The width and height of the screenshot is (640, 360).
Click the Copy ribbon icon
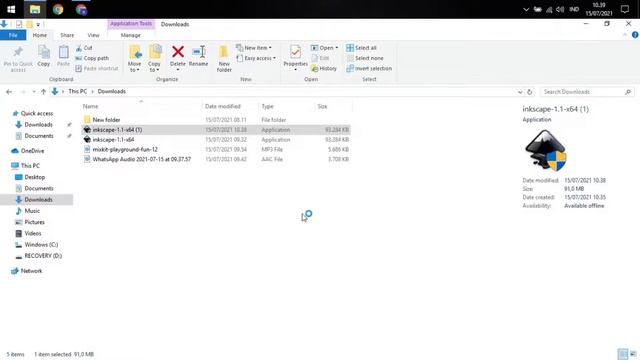pos(44,52)
